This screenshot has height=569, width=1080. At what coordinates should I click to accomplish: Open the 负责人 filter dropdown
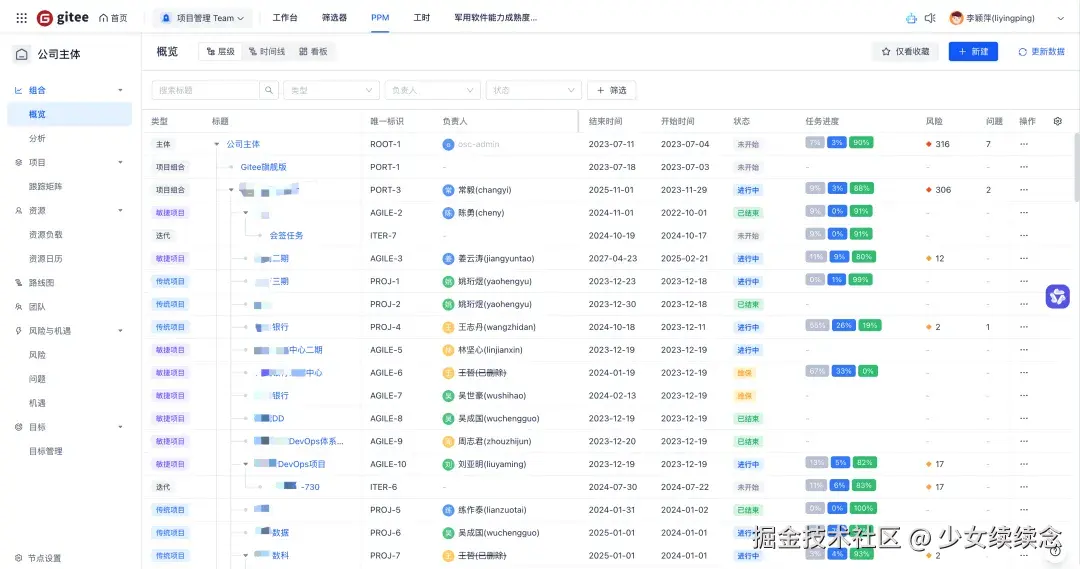tap(433, 90)
